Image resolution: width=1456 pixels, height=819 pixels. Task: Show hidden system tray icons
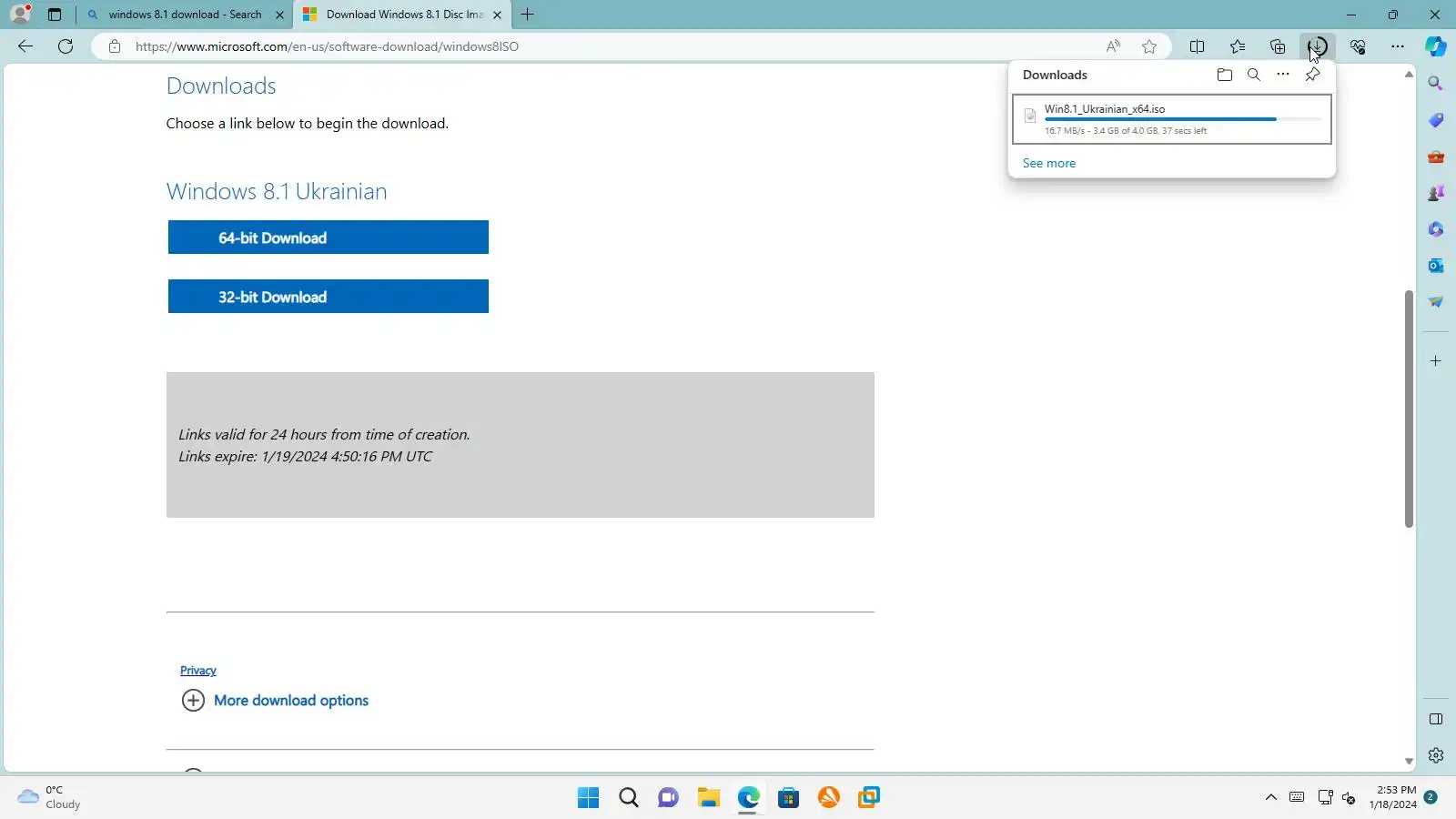1271,798
